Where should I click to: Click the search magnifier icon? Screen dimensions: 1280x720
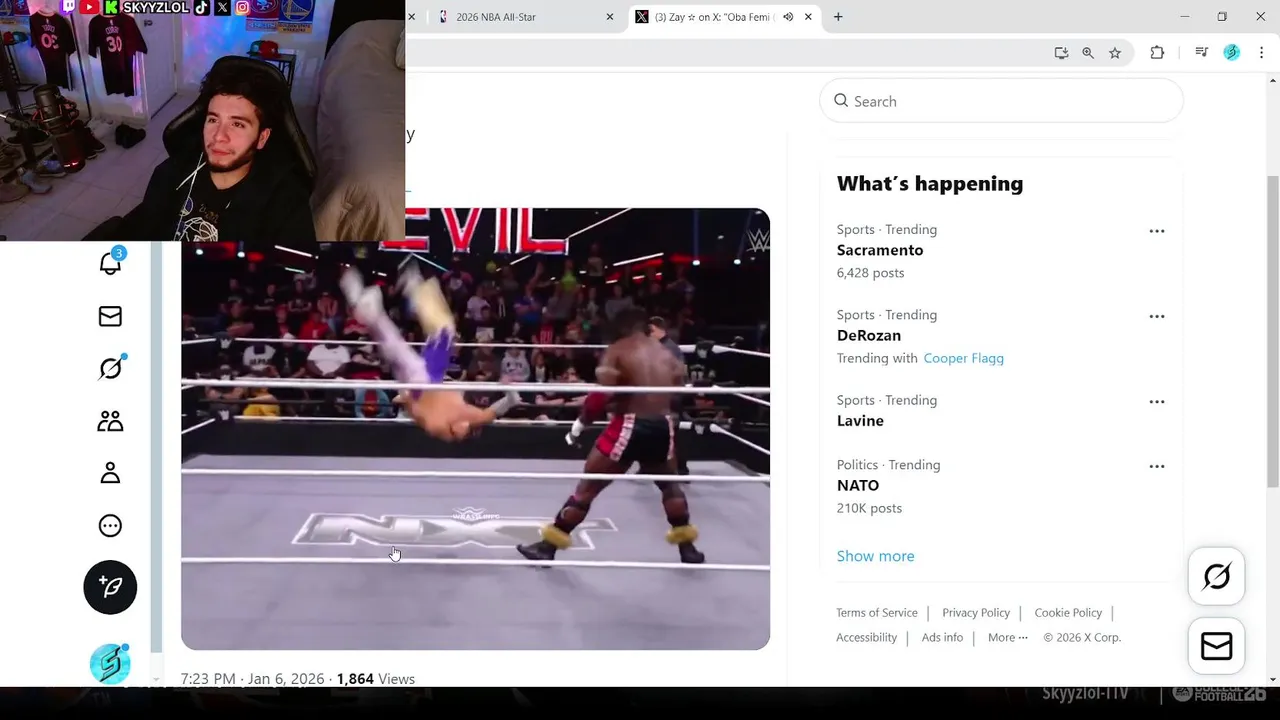click(841, 101)
